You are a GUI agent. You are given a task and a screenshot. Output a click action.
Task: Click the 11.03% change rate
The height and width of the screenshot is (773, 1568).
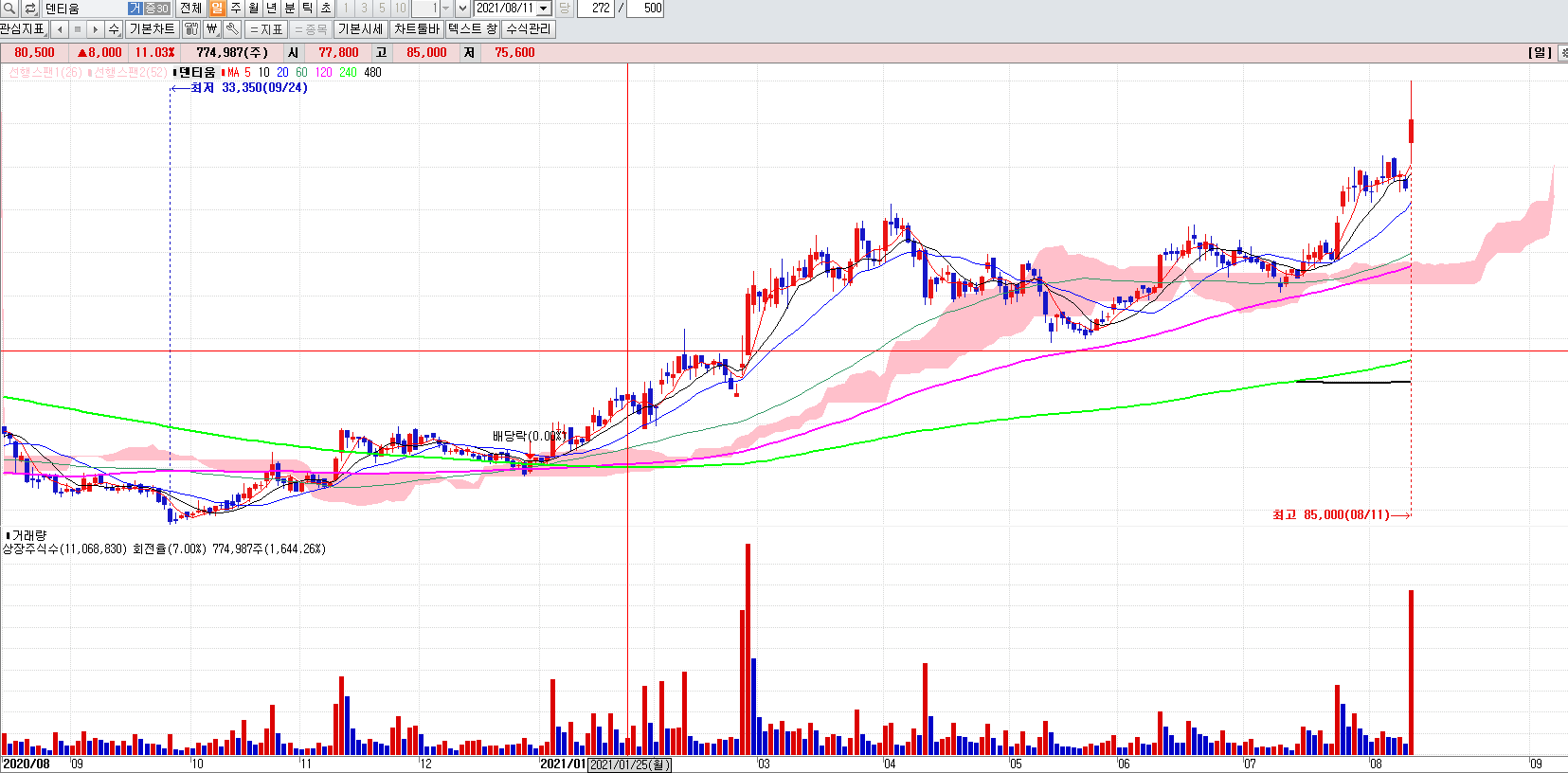154,53
